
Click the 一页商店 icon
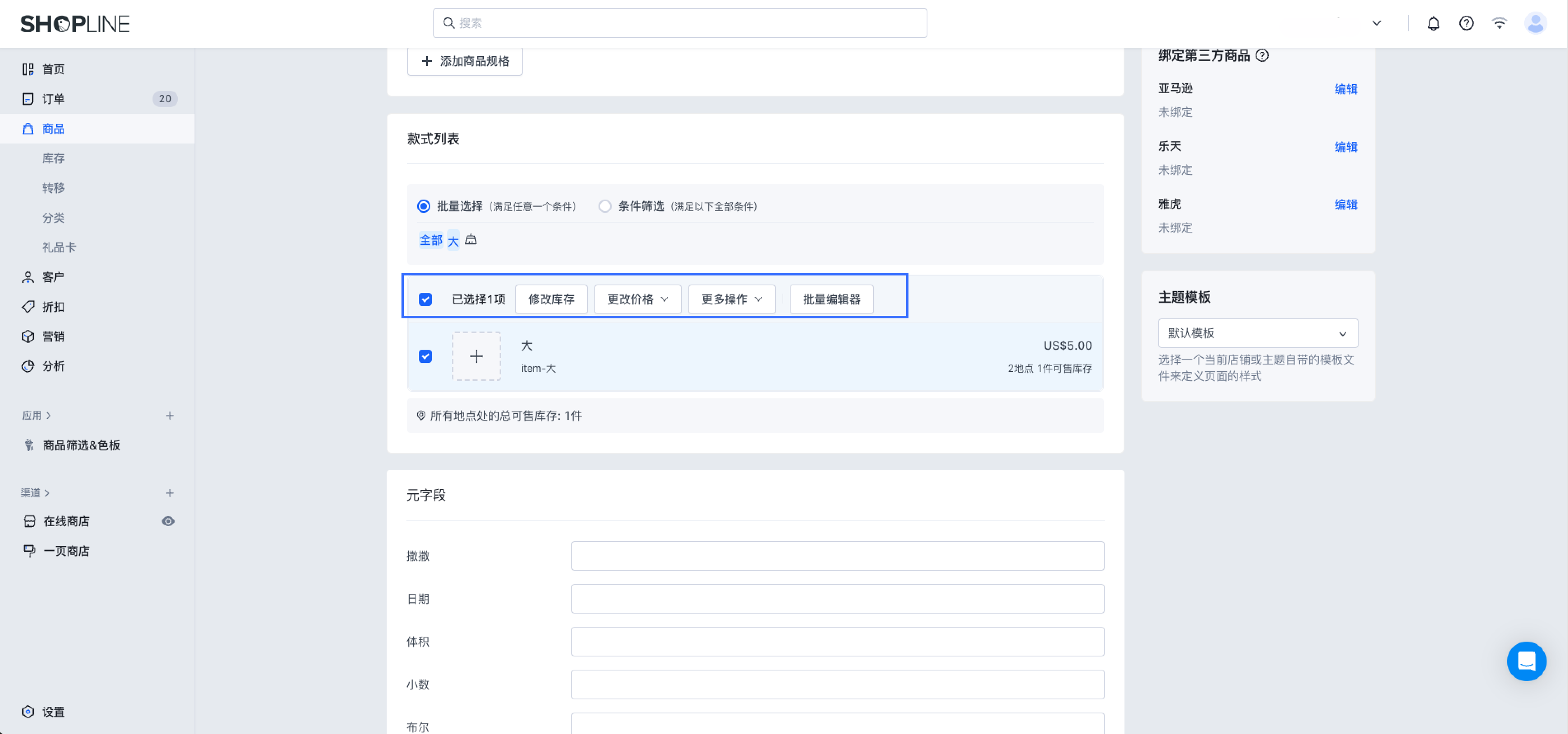click(29, 550)
